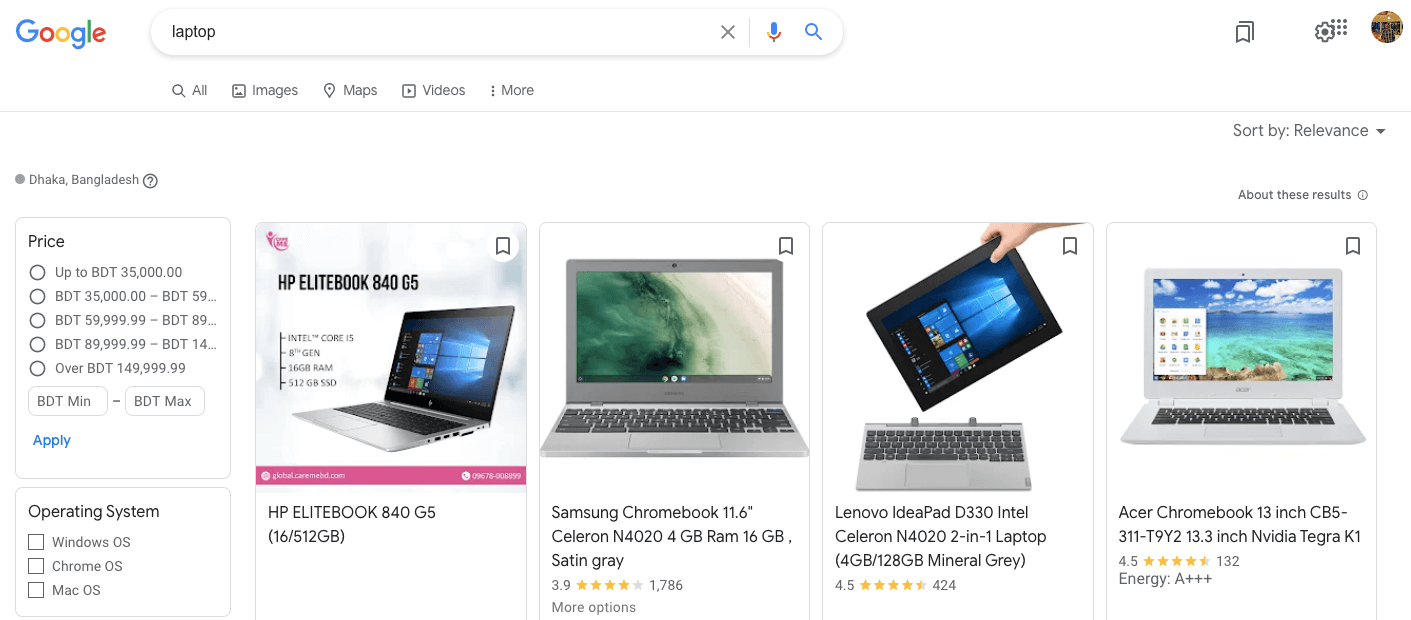Click the magnifying glass search icon

coord(813,31)
